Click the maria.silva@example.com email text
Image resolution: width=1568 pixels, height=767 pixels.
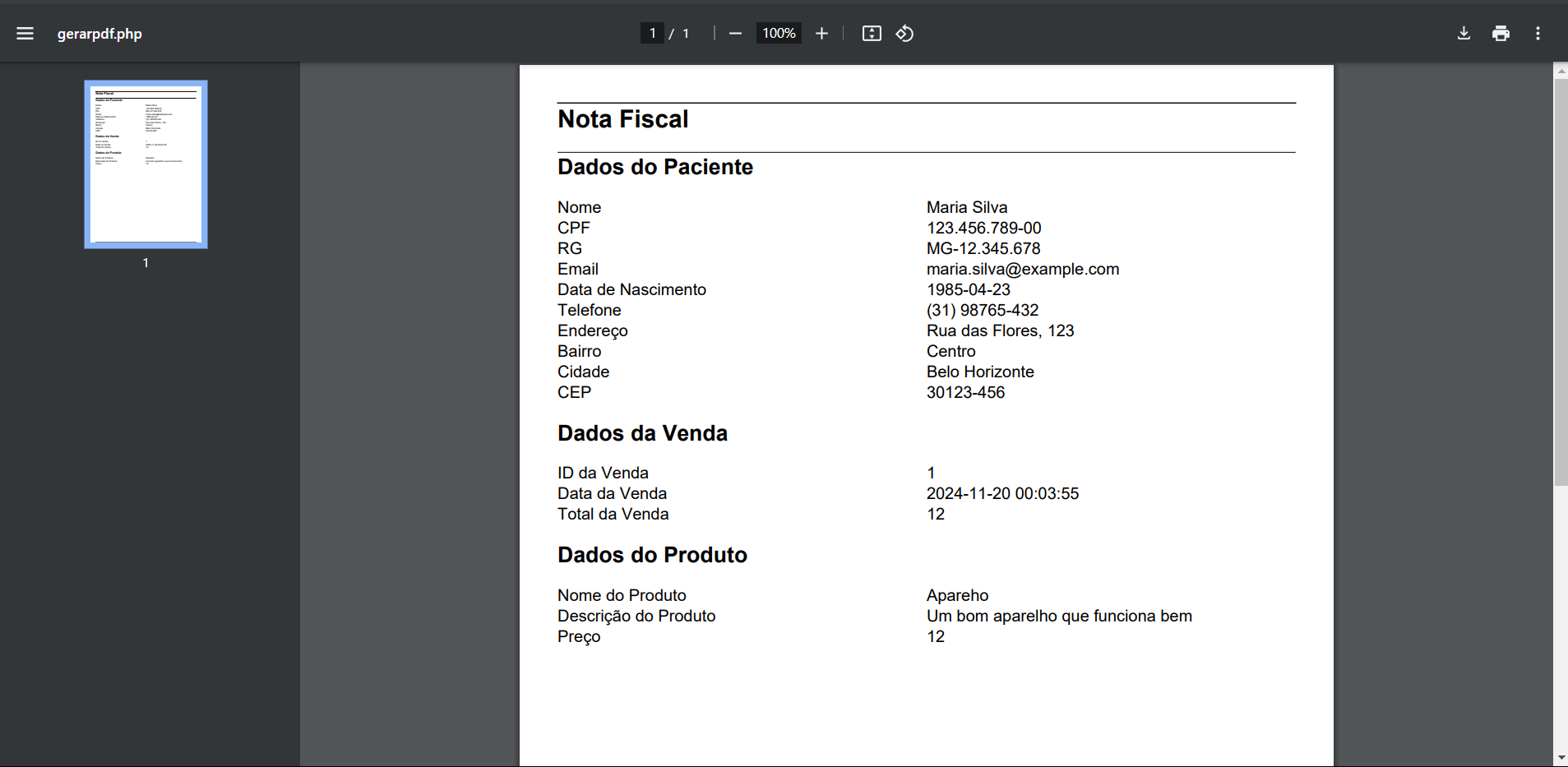coord(1023,270)
